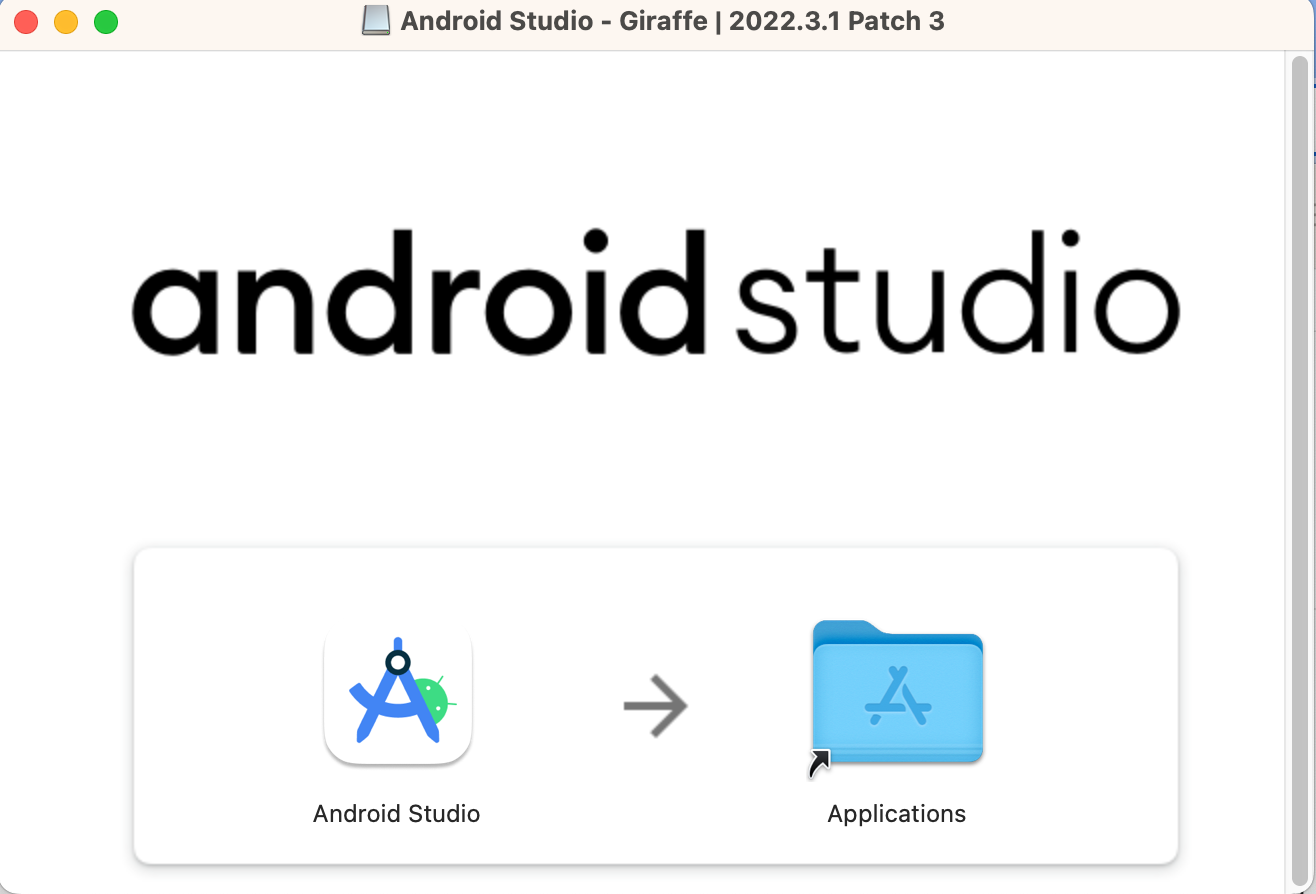1316x894 pixels.
Task: Select the Android Studio app icon
Action: click(x=397, y=696)
